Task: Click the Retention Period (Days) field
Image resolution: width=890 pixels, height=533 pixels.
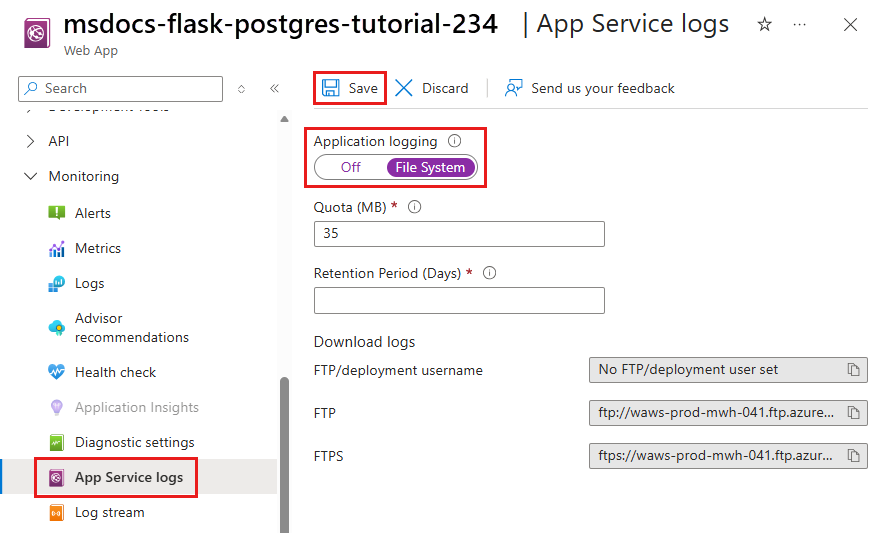Action: [x=459, y=300]
